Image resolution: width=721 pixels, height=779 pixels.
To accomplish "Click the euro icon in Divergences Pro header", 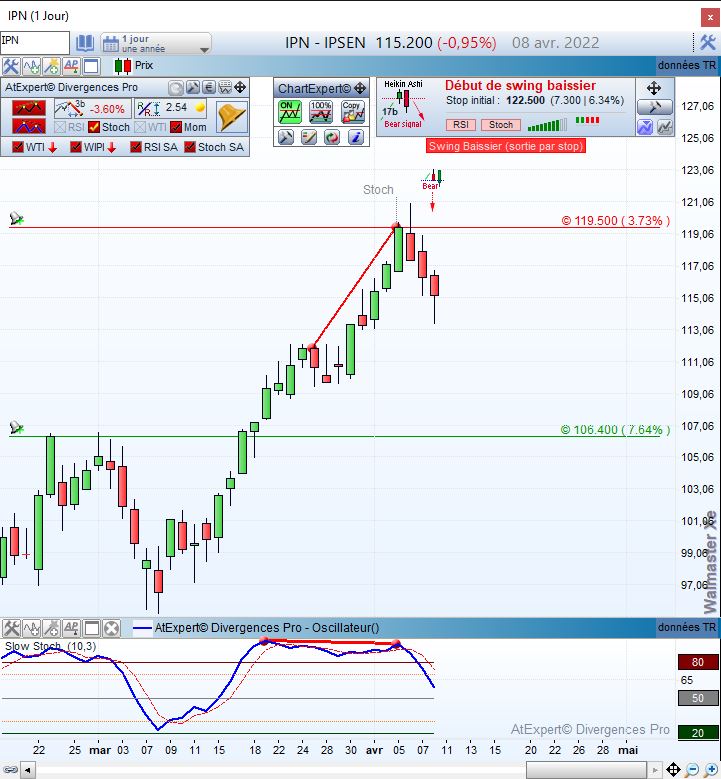I will [x=209, y=88].
